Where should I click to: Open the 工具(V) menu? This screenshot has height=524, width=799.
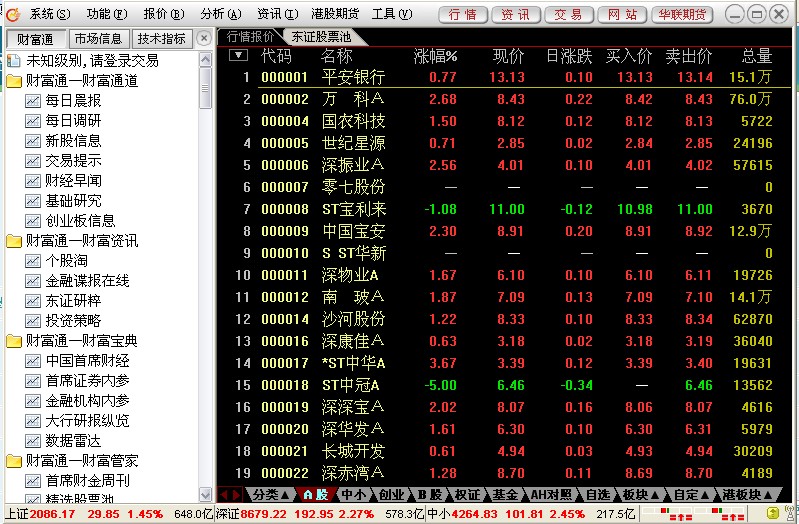click(392, 14)
